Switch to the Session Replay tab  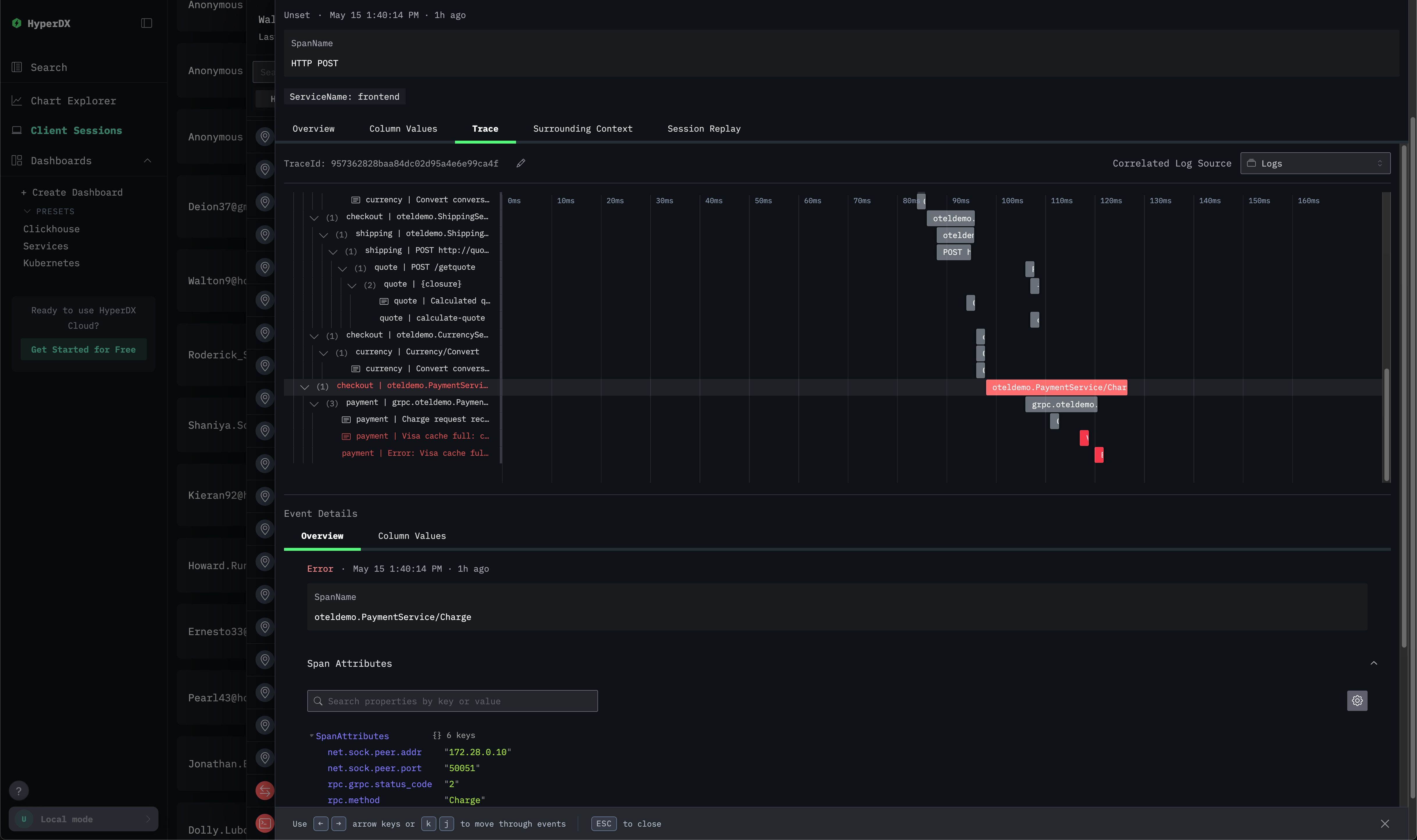pos(703,129)
